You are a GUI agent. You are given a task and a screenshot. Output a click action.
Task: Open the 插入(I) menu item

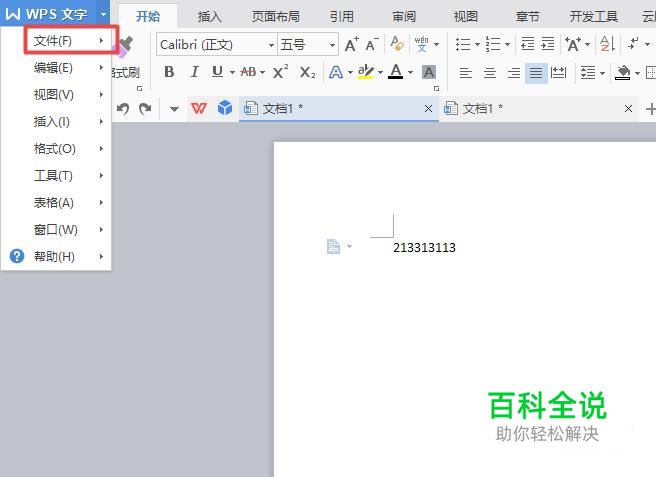click(x=56, y=121)
